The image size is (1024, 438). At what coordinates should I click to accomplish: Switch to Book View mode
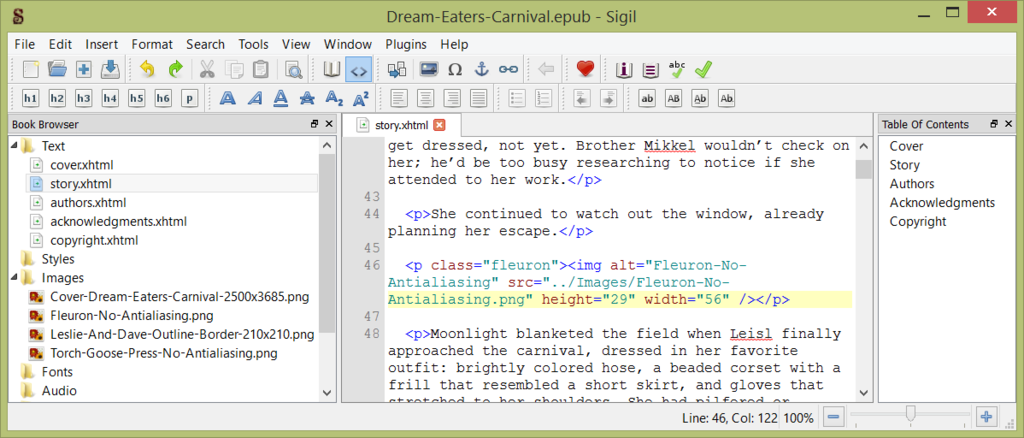332,69
